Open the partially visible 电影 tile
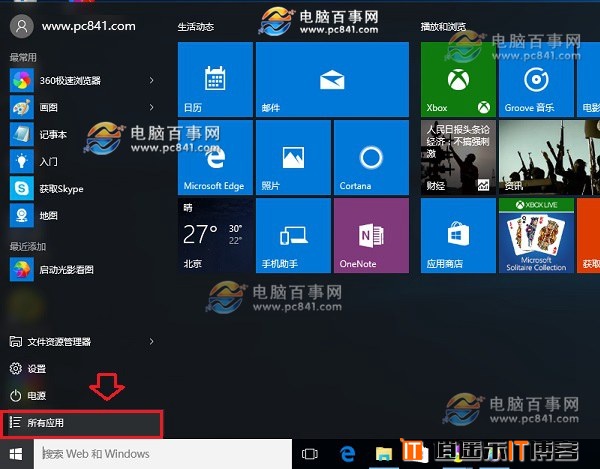This screenshot has width=600, height=469. 589,80
